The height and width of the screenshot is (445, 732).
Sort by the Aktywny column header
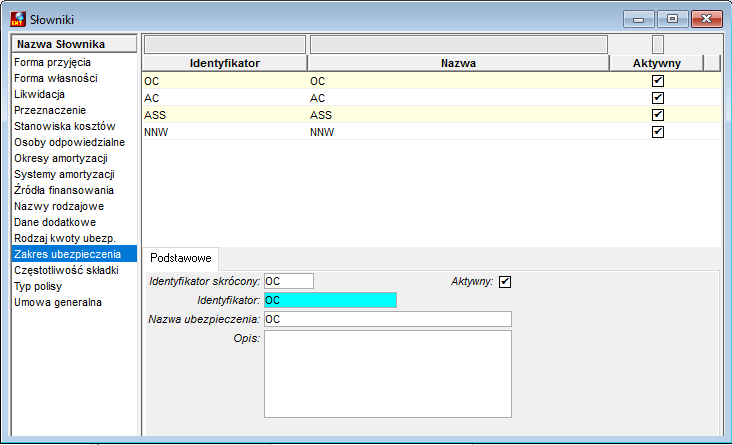(656, 63)
